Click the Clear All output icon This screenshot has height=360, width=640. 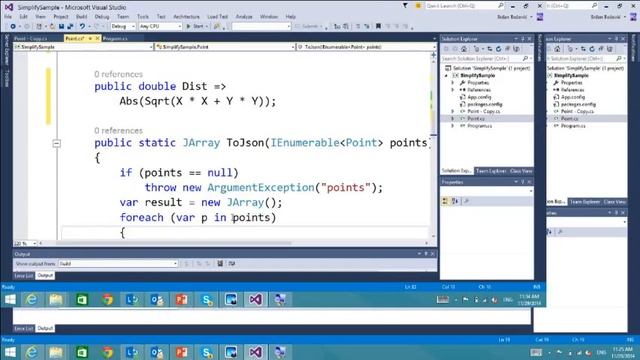220,264
